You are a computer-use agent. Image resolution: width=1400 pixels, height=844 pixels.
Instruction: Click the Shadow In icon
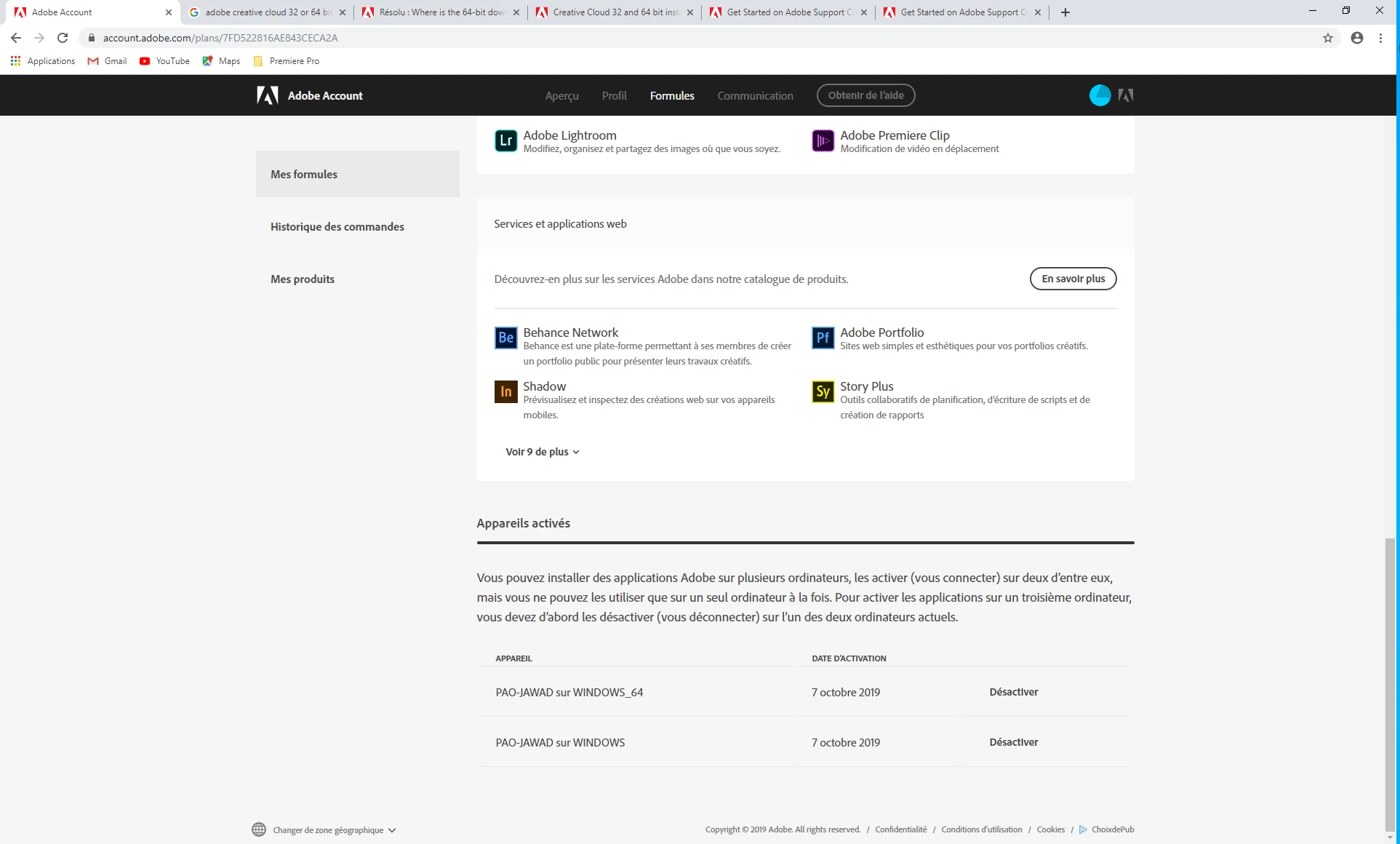point(505,391)
